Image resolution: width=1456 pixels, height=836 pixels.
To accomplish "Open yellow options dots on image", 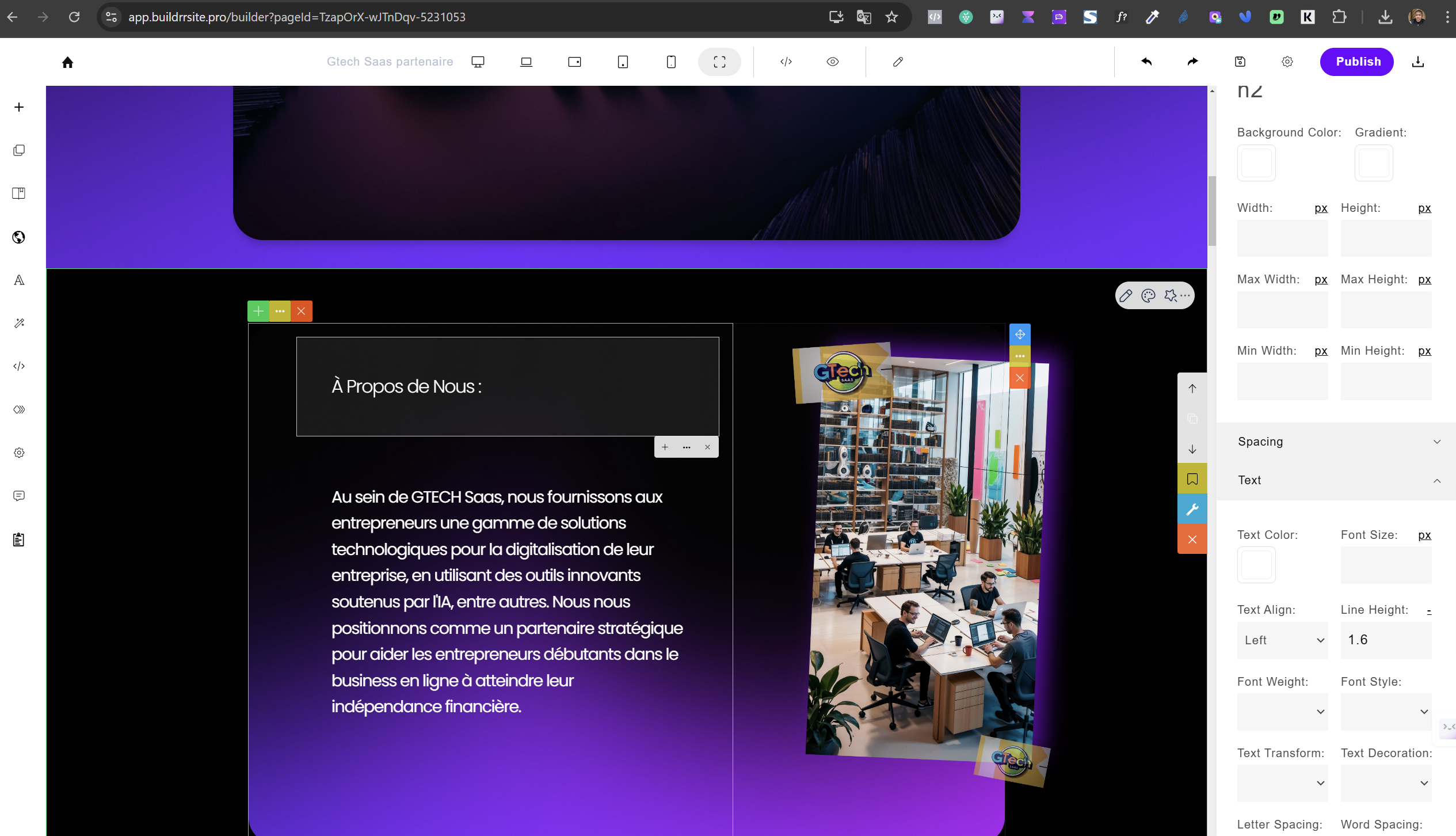I will coord(1020,356).
